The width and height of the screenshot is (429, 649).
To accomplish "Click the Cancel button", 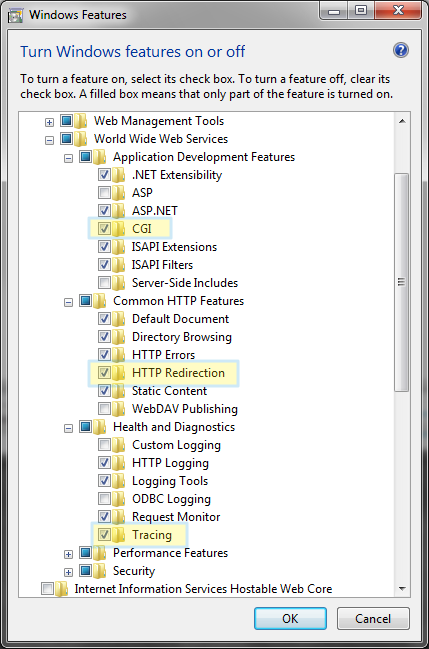I will click(373, 618).
